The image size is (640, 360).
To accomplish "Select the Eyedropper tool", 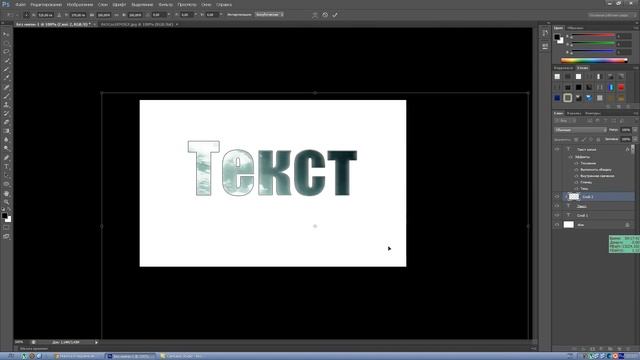I will click(6, 78).
